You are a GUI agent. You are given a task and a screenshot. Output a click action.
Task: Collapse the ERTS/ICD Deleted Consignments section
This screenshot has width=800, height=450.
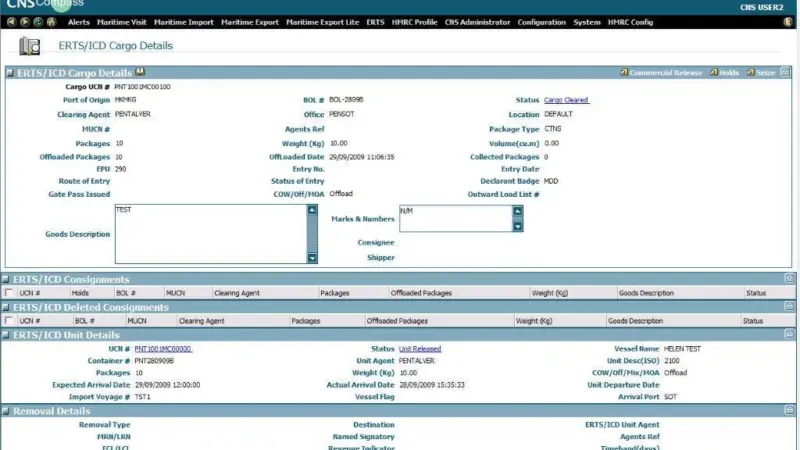click(x=6, y=307)
